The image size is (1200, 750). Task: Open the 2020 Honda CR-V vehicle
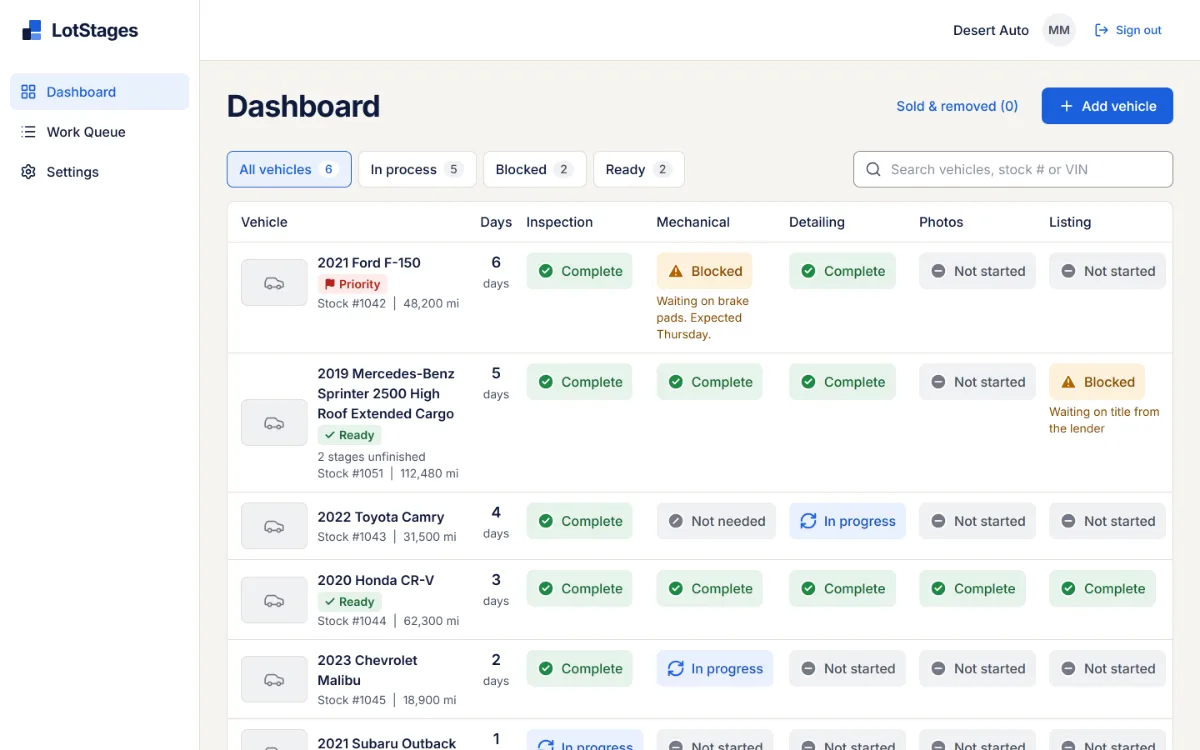[375, 580]
